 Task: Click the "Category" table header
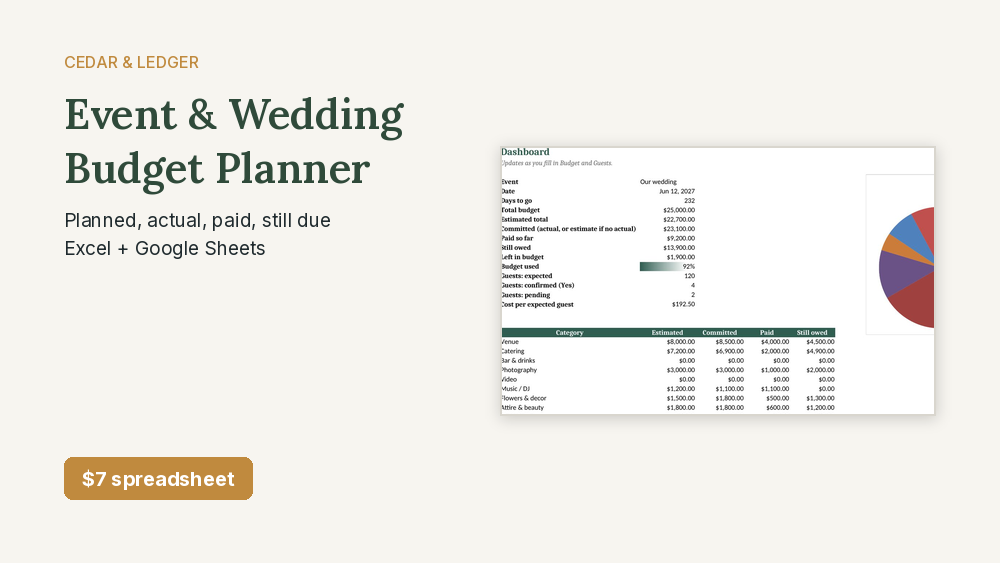pyautogui.click(x=570, y=333)
